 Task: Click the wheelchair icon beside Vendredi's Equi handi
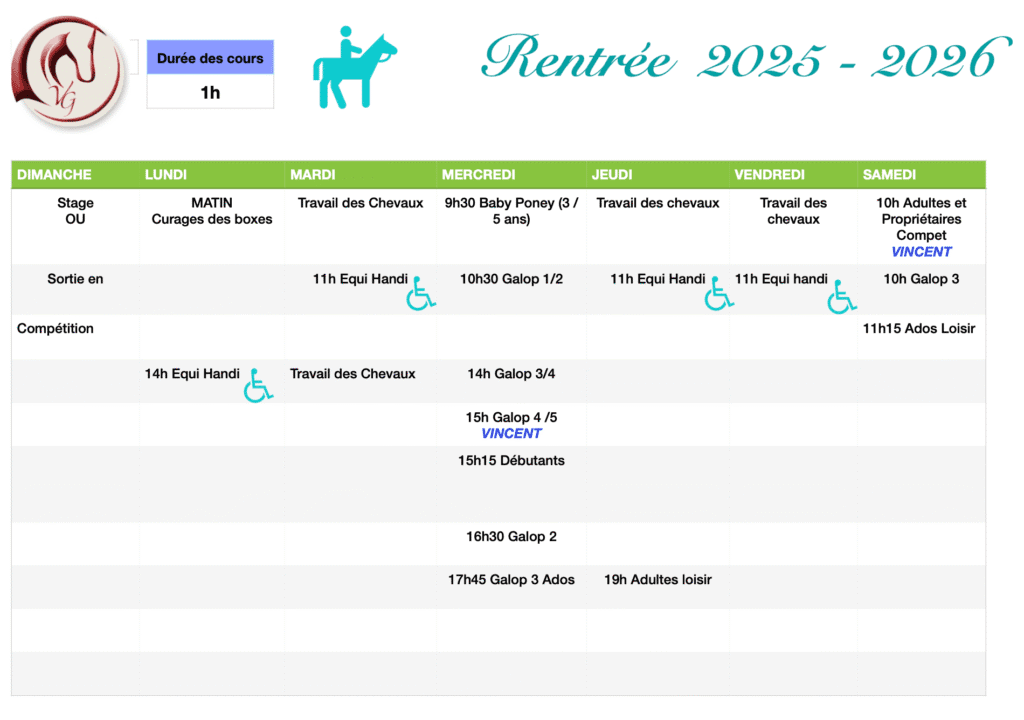pos(842,298)
